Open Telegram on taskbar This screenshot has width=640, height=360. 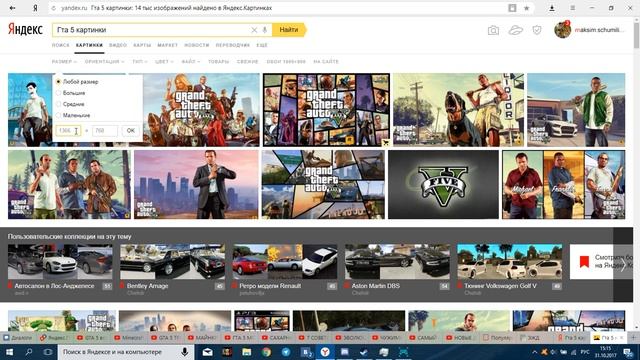click(286, 352)
